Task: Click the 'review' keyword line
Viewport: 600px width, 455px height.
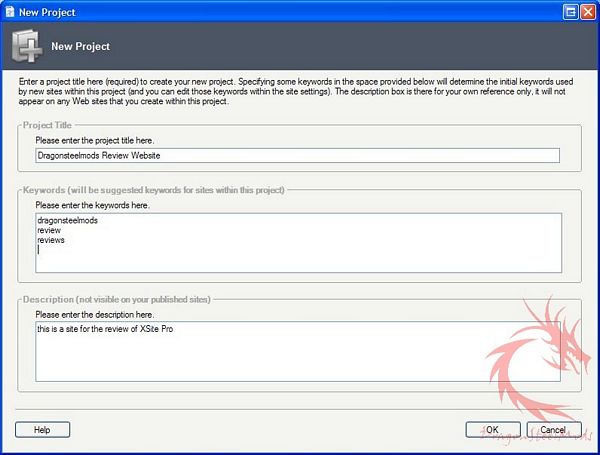Action: 49,231
